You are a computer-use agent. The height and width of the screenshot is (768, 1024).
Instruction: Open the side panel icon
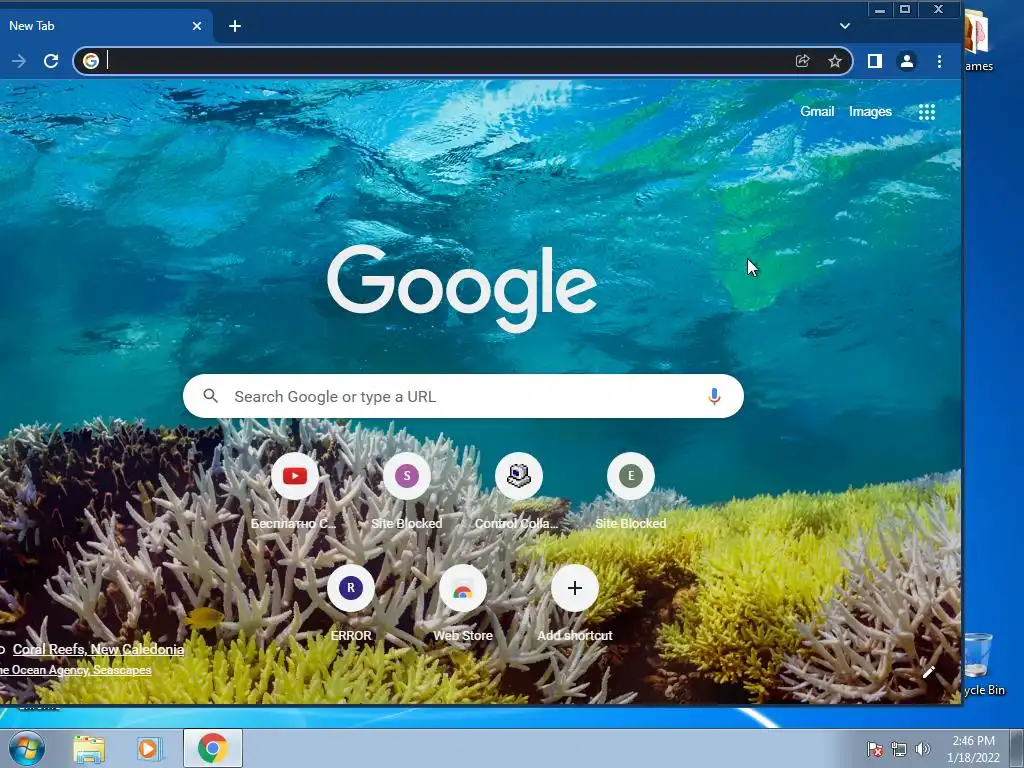874,61
